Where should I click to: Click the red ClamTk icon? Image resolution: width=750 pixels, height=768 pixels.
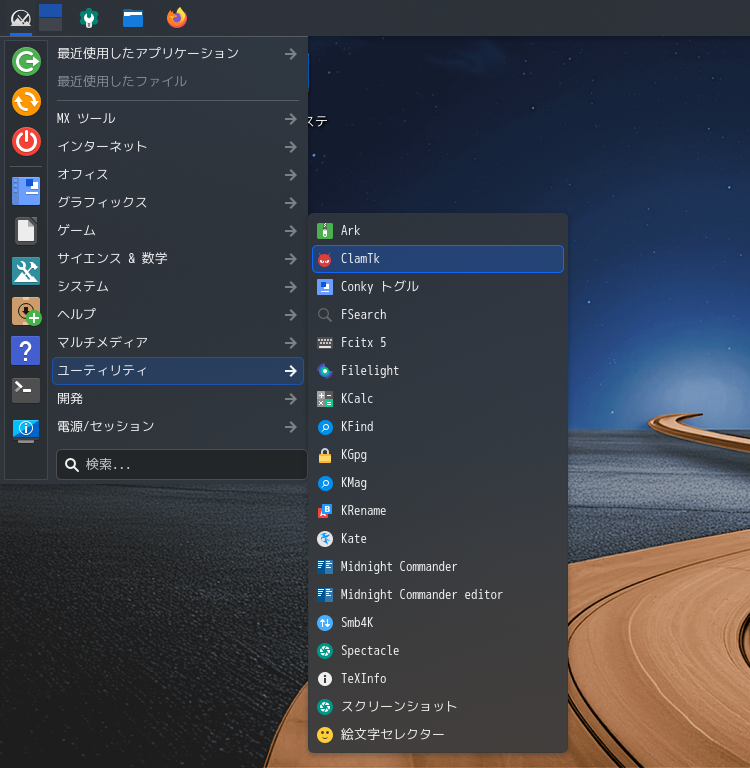point(325,259)
